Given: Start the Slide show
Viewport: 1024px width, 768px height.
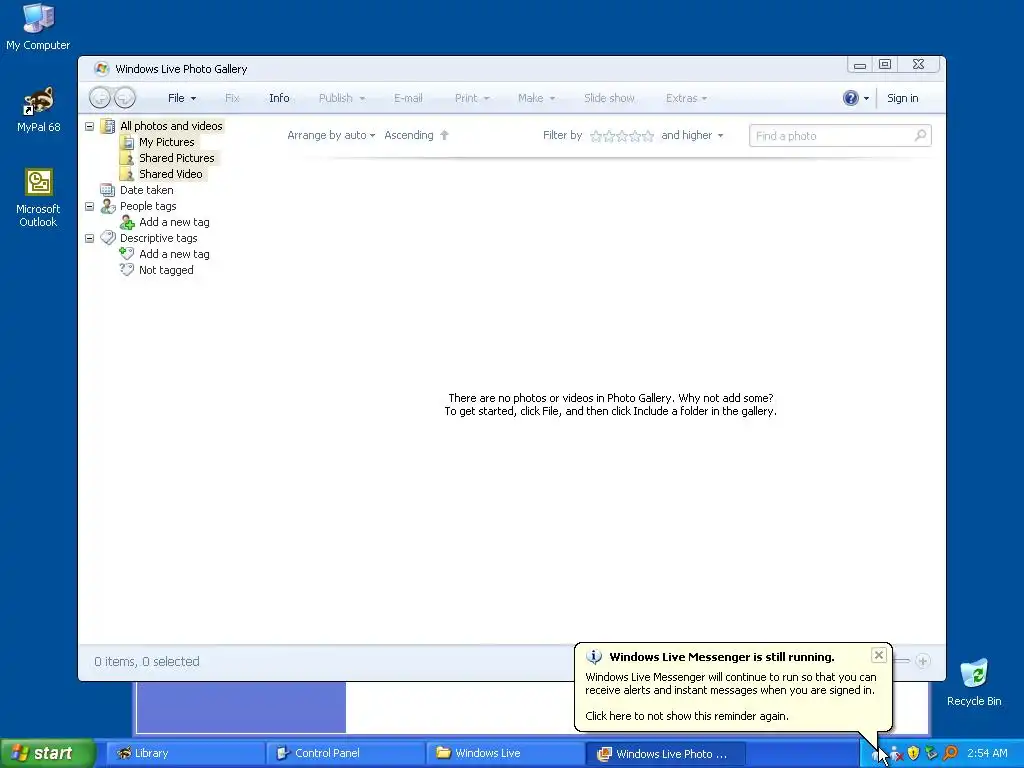Looking at the screenshot, I should coord(609,98).
